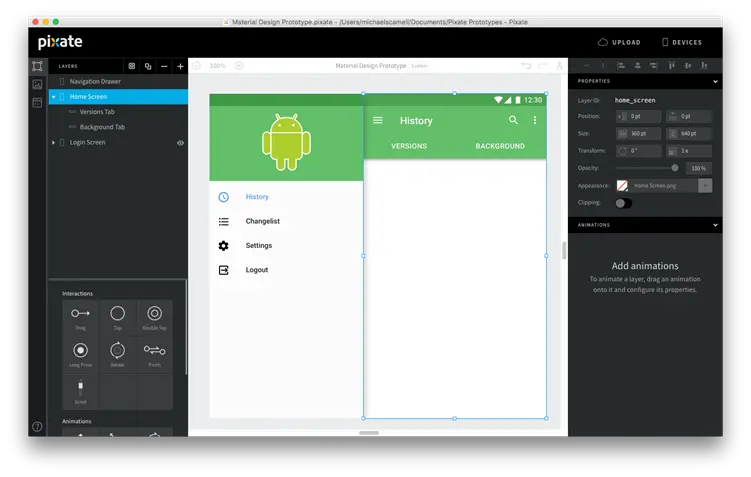This screenshot has height=477, width=751.
Task: Align layers to bottom edge
Action: pyautogui.click(x=704, y=66)
